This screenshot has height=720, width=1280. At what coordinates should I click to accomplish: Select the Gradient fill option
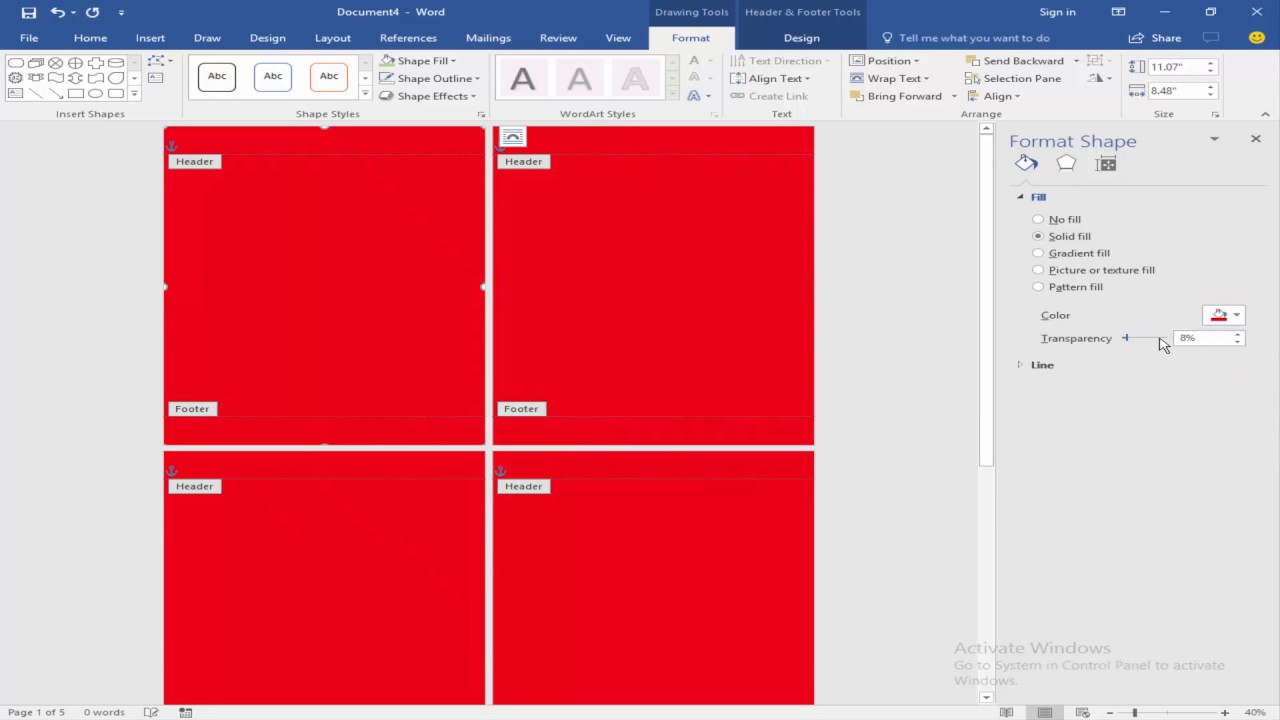click(1072, 253)
